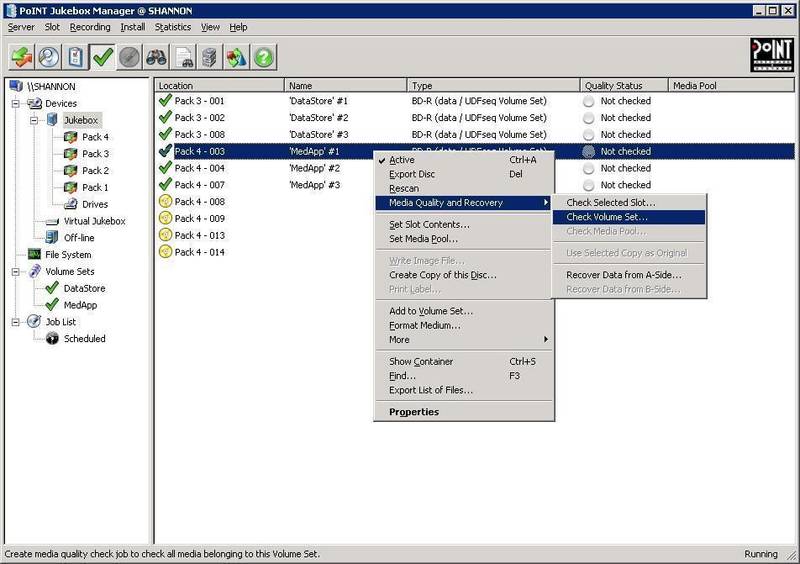Select Pack 3 in the tree

click(95, 154)
